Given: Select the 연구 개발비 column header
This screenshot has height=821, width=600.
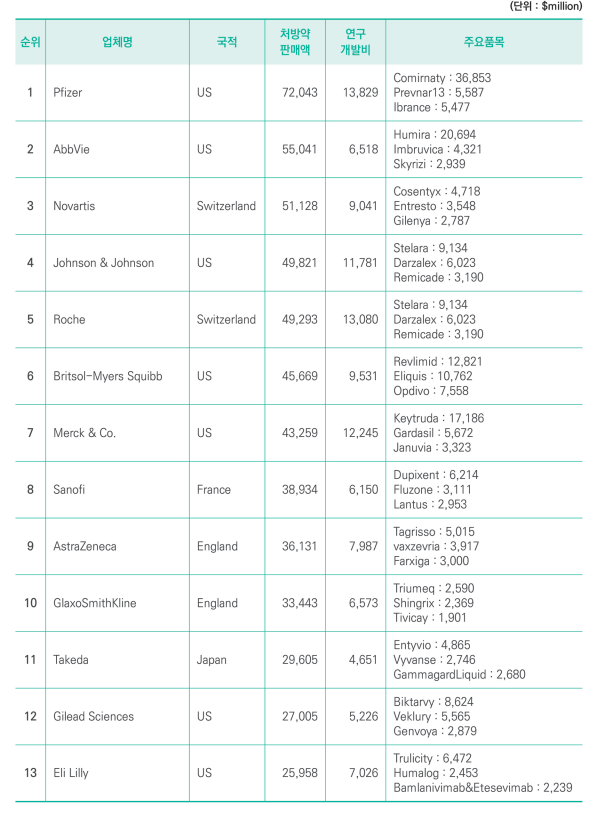Looking at the screenshot, I should [355, 42].
